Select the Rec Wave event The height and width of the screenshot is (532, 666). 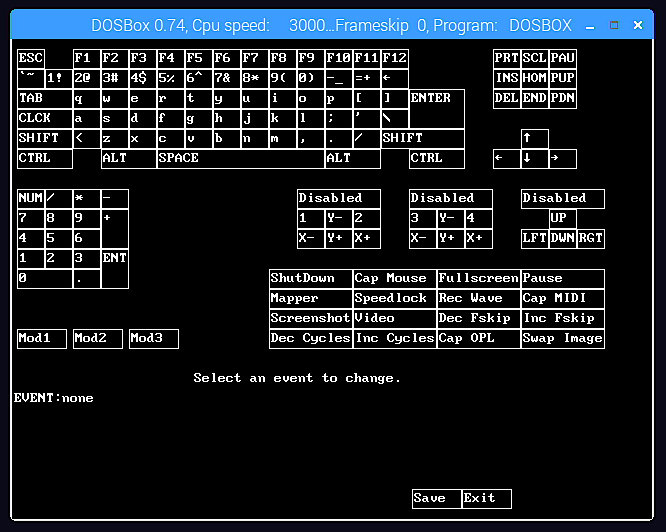(x=479, y=299)
